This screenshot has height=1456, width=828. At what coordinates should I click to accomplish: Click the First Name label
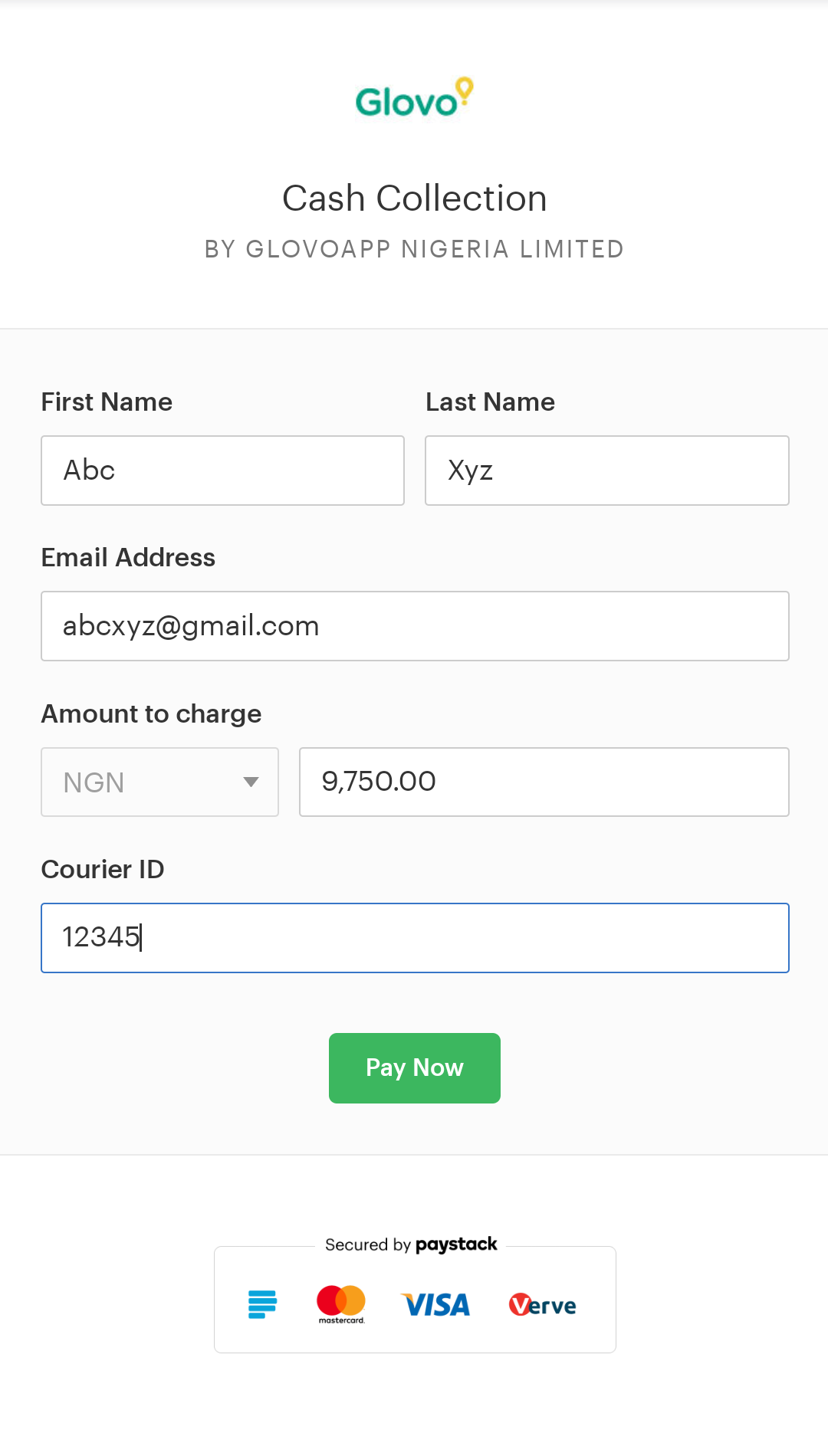[x=107, y=402]
